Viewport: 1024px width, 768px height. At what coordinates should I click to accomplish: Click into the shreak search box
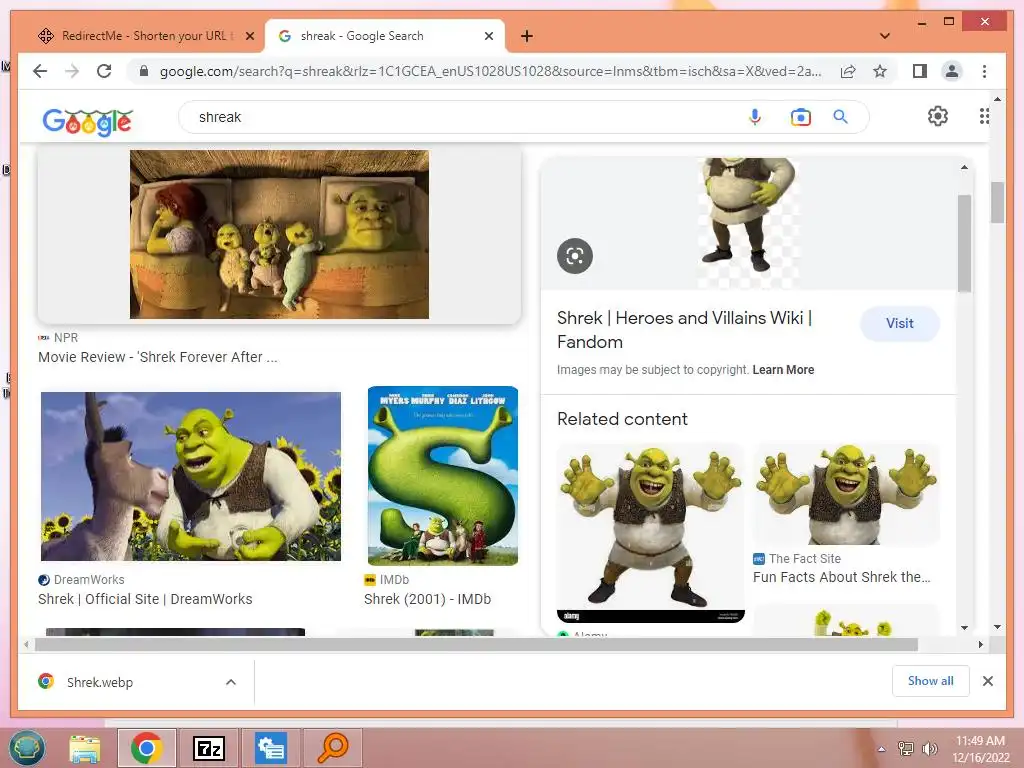(457, 117)
